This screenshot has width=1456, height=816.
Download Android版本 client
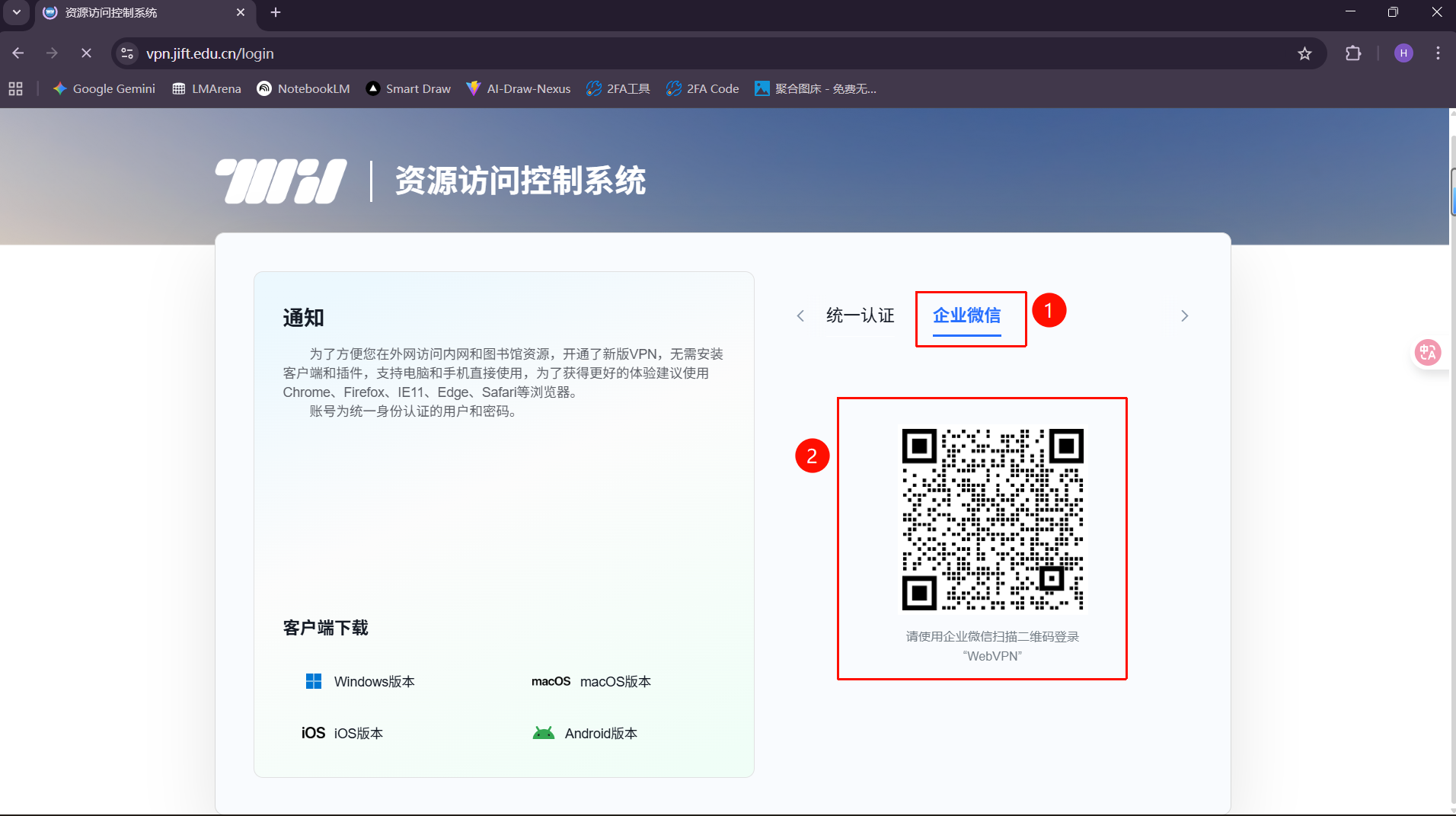coord(601,734)
